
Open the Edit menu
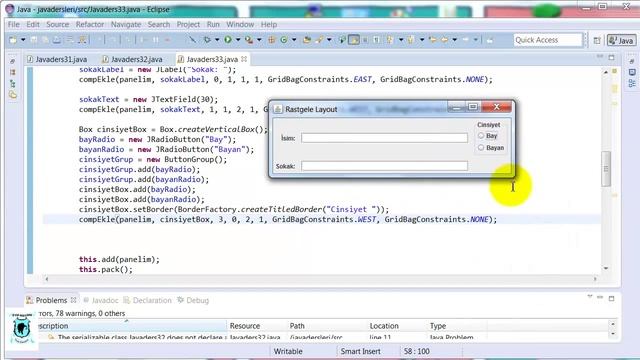tap(33, 24)
